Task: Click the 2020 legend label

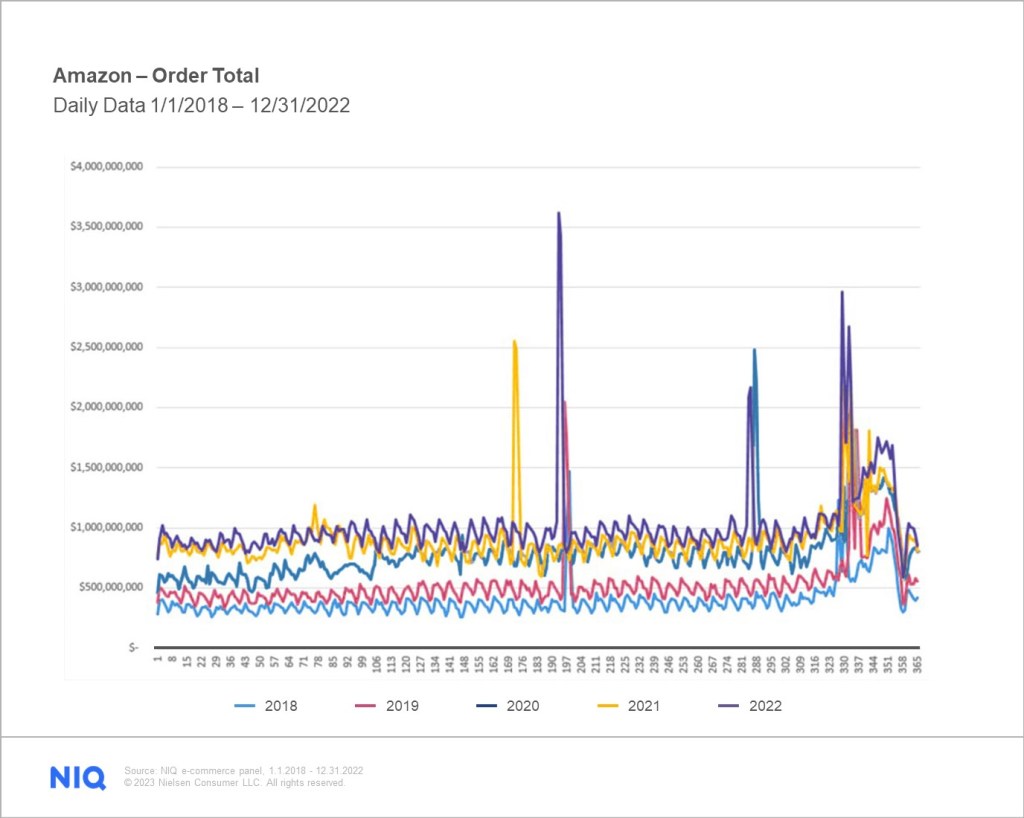Action: (523, 706)
